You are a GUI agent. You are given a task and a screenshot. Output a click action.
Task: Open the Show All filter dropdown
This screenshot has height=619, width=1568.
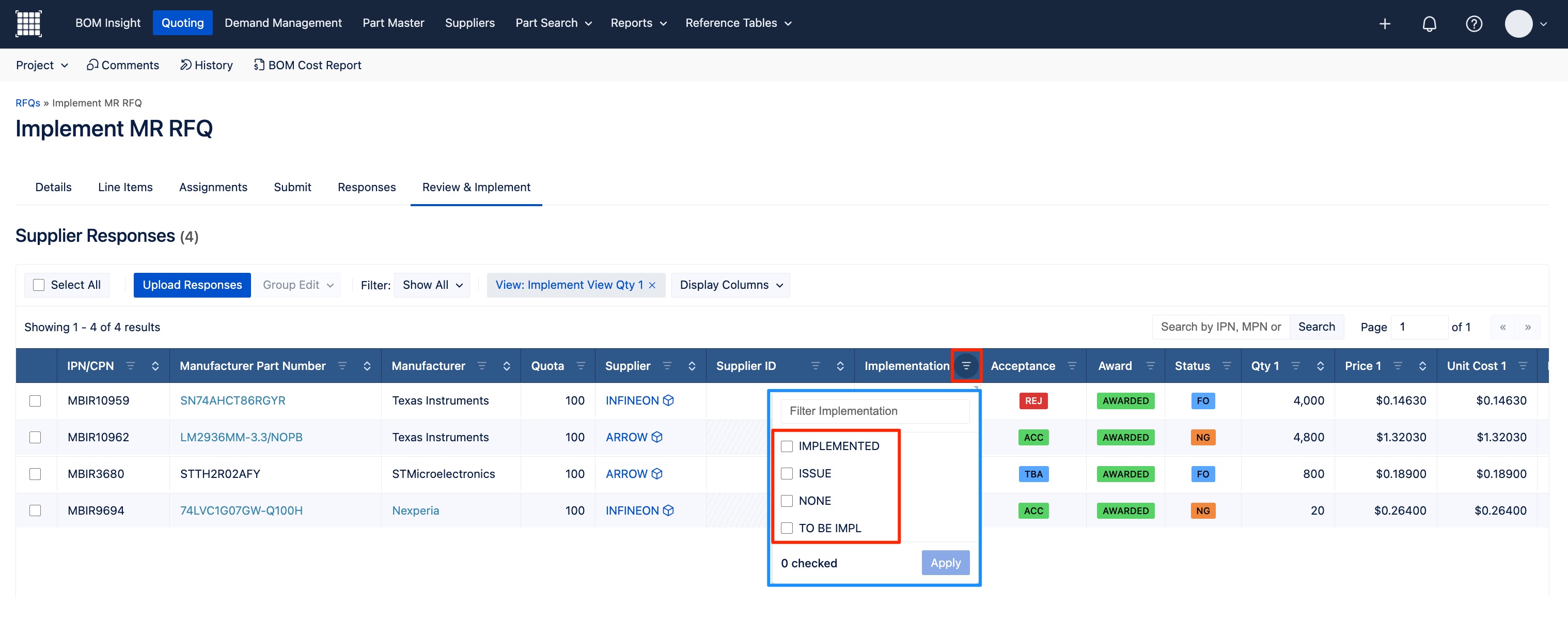coord(432,285)
